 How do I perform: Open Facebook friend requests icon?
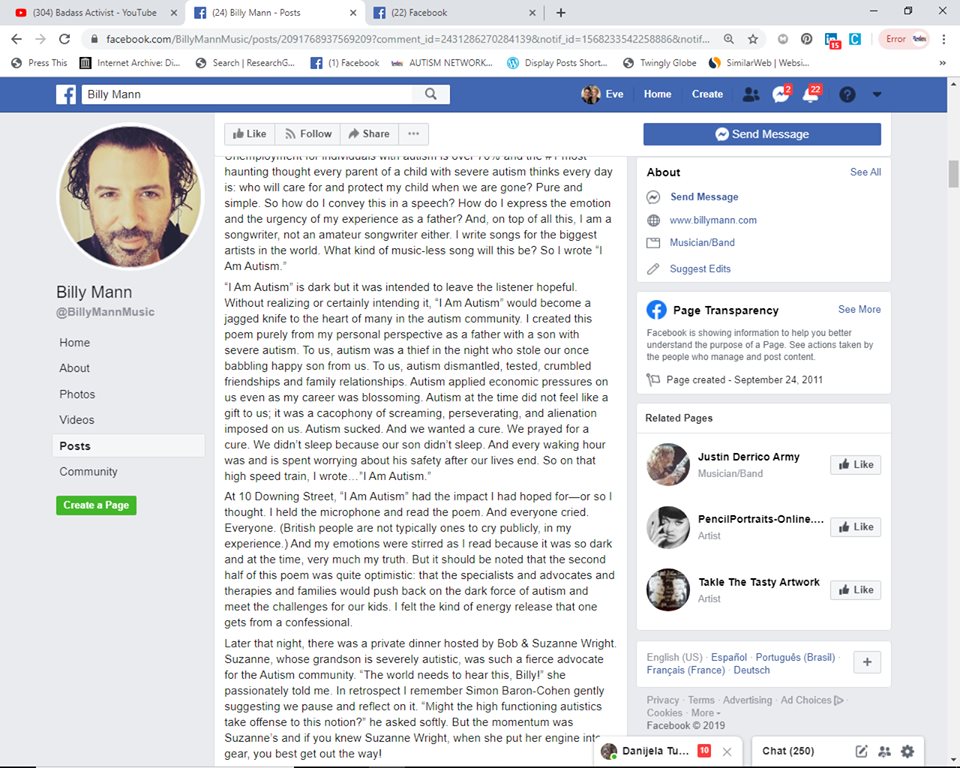tap(751, 94)
